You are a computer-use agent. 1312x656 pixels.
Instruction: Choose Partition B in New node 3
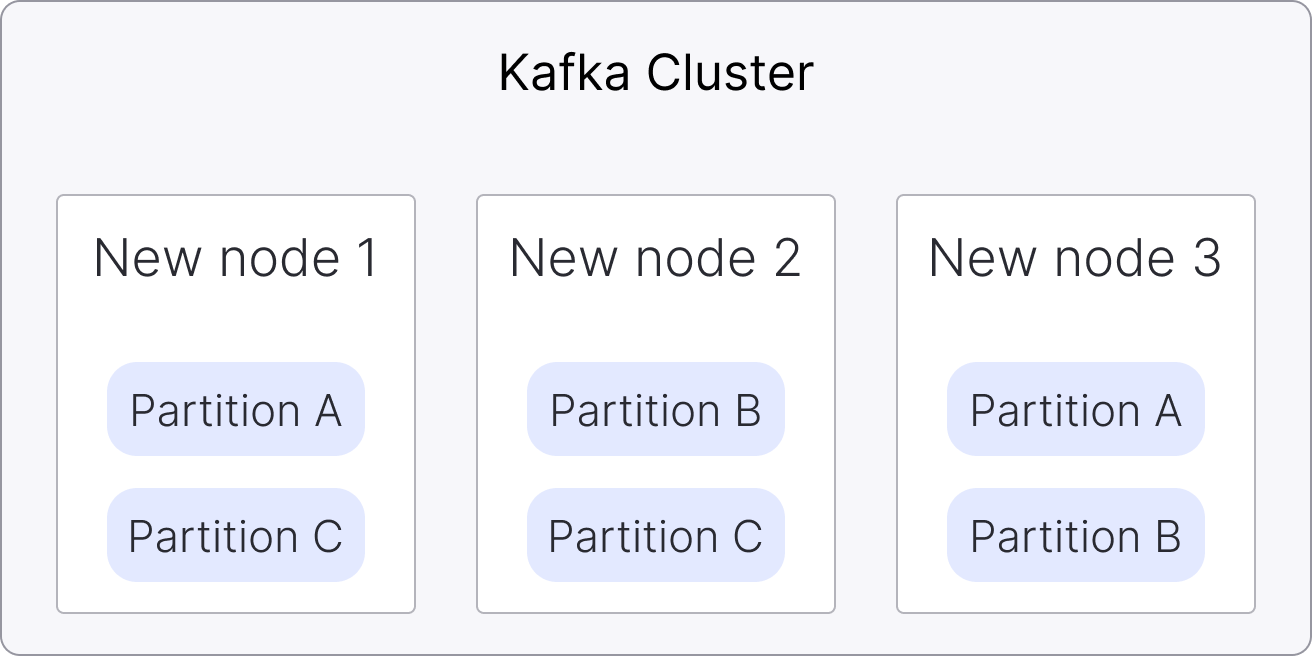(x=1076, y=536)
